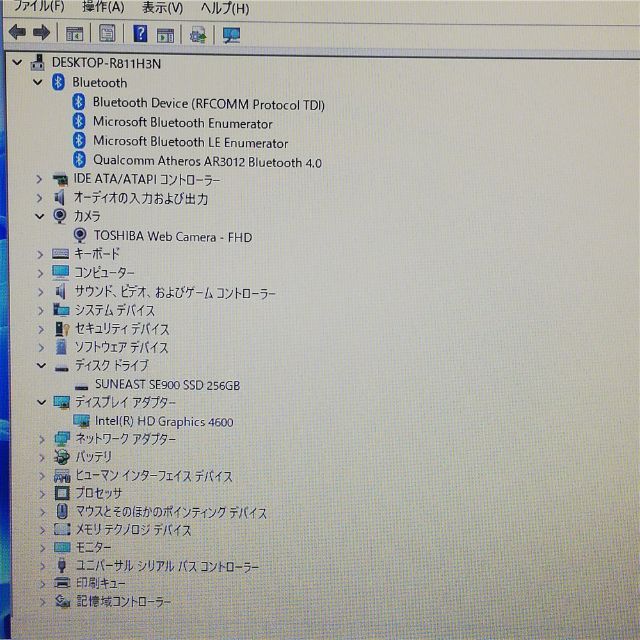Viewport: 640px width, 640px height.
Task: Collapse the カメラ category
Action: [x=40, y=216]
